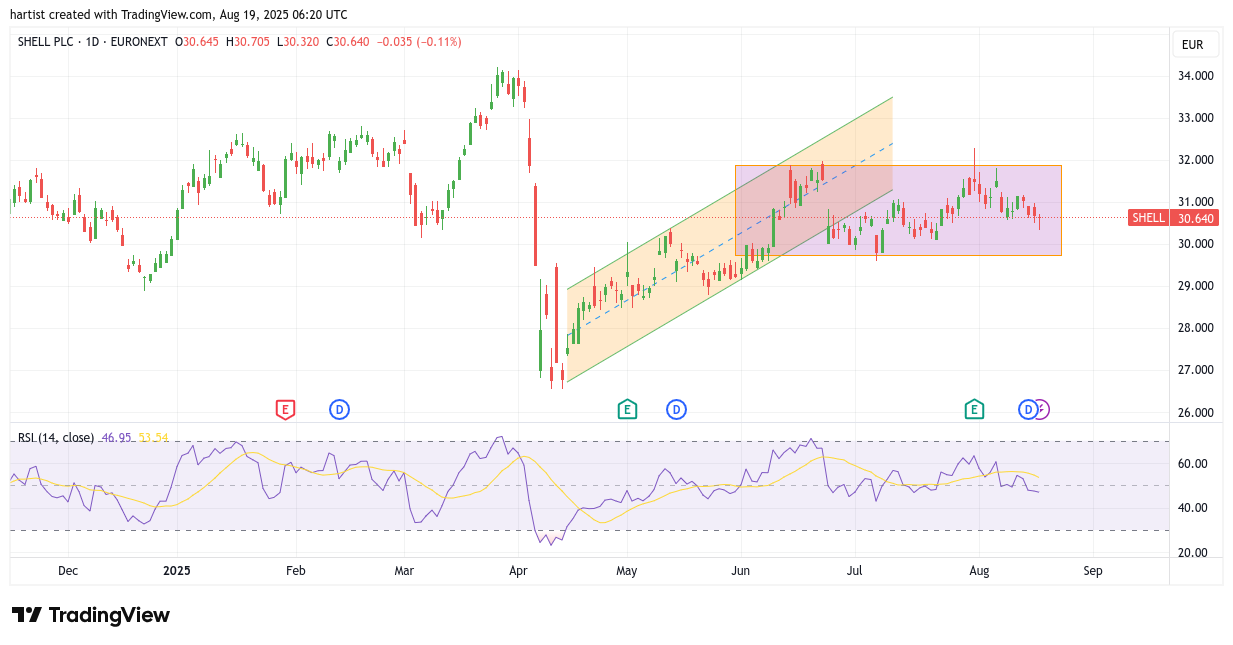Click the 31.000 price axis label

tap(1196, 202)
